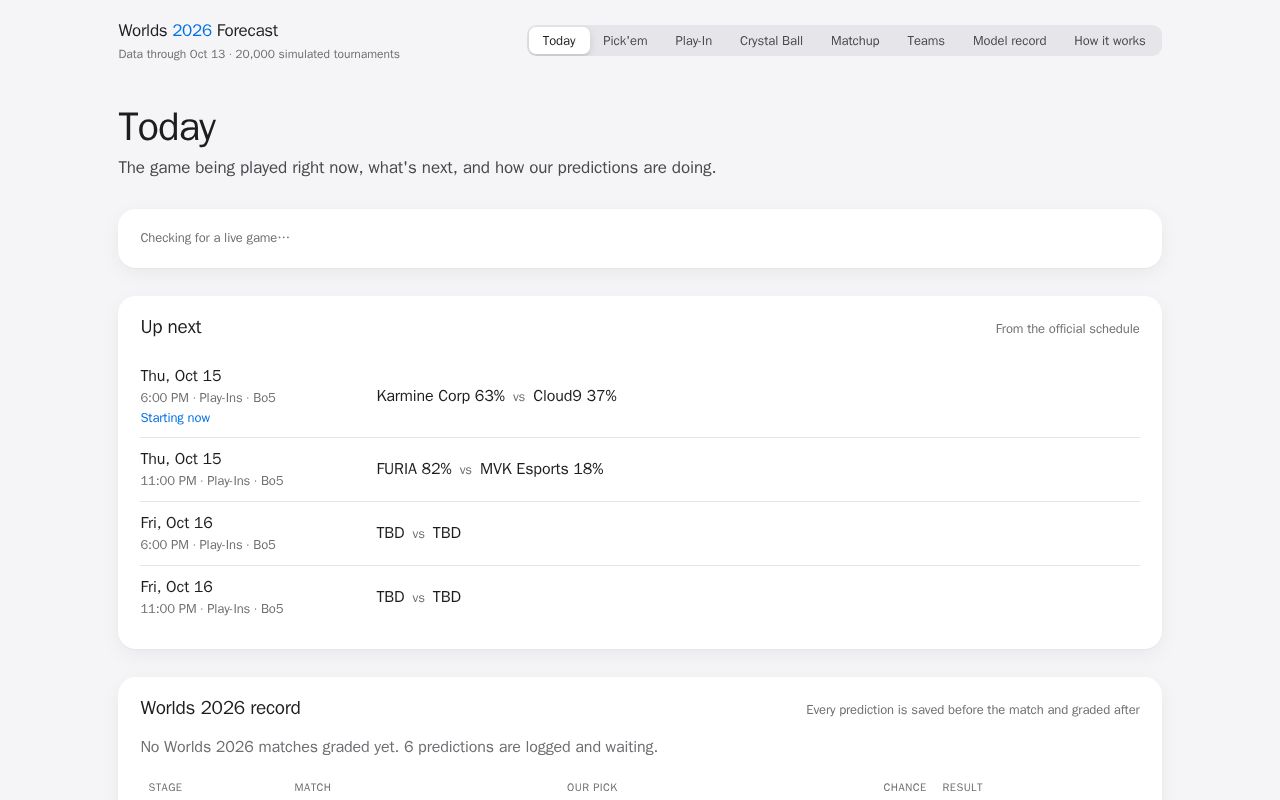
Task: Select Cloud9 37% in the matchup
Action: click(x=575, y=396)
